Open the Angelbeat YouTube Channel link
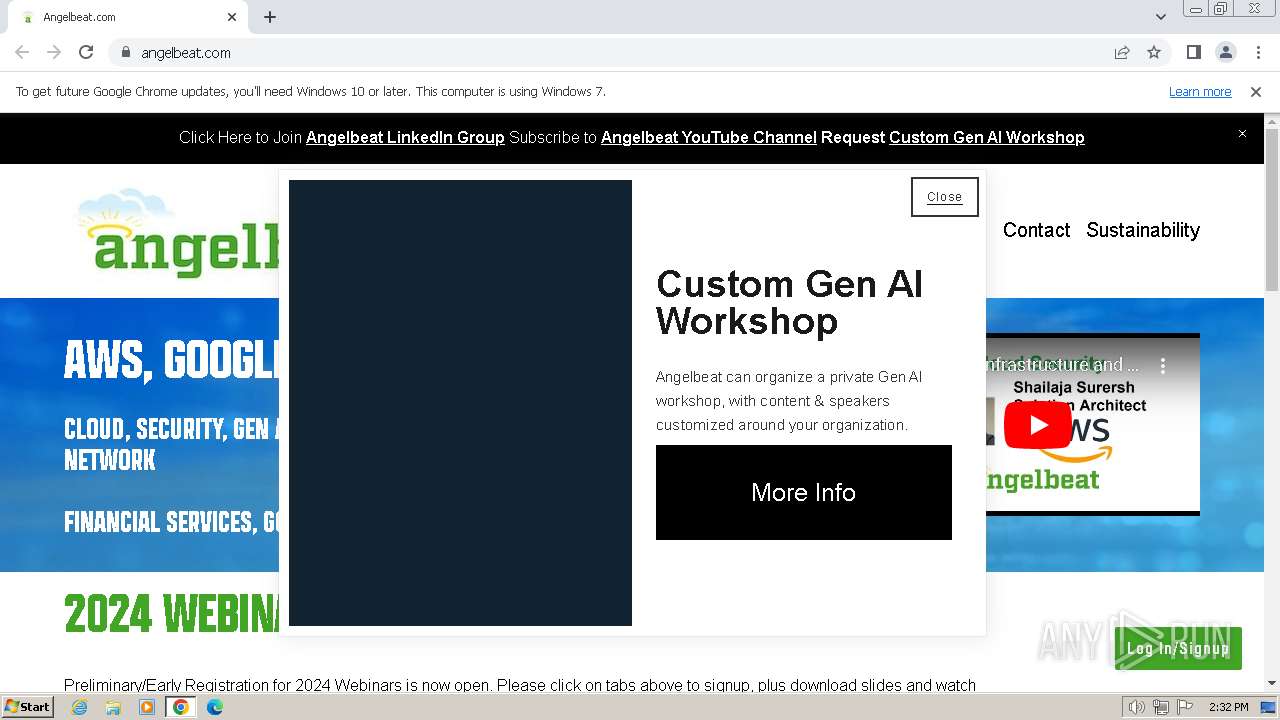This screenshot has height=720, width=1280. [709, 138]
